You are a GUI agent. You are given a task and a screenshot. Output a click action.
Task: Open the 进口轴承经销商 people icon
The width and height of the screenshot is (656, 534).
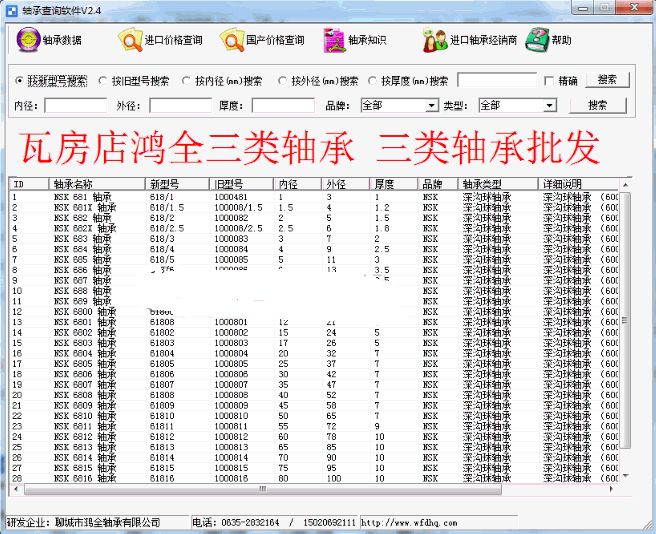(x=435, y=40)
